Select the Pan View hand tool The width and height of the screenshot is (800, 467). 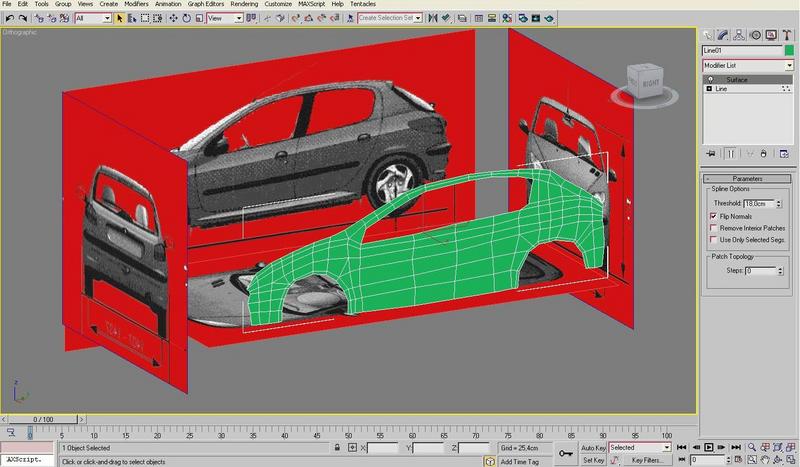tap(765, 460)
